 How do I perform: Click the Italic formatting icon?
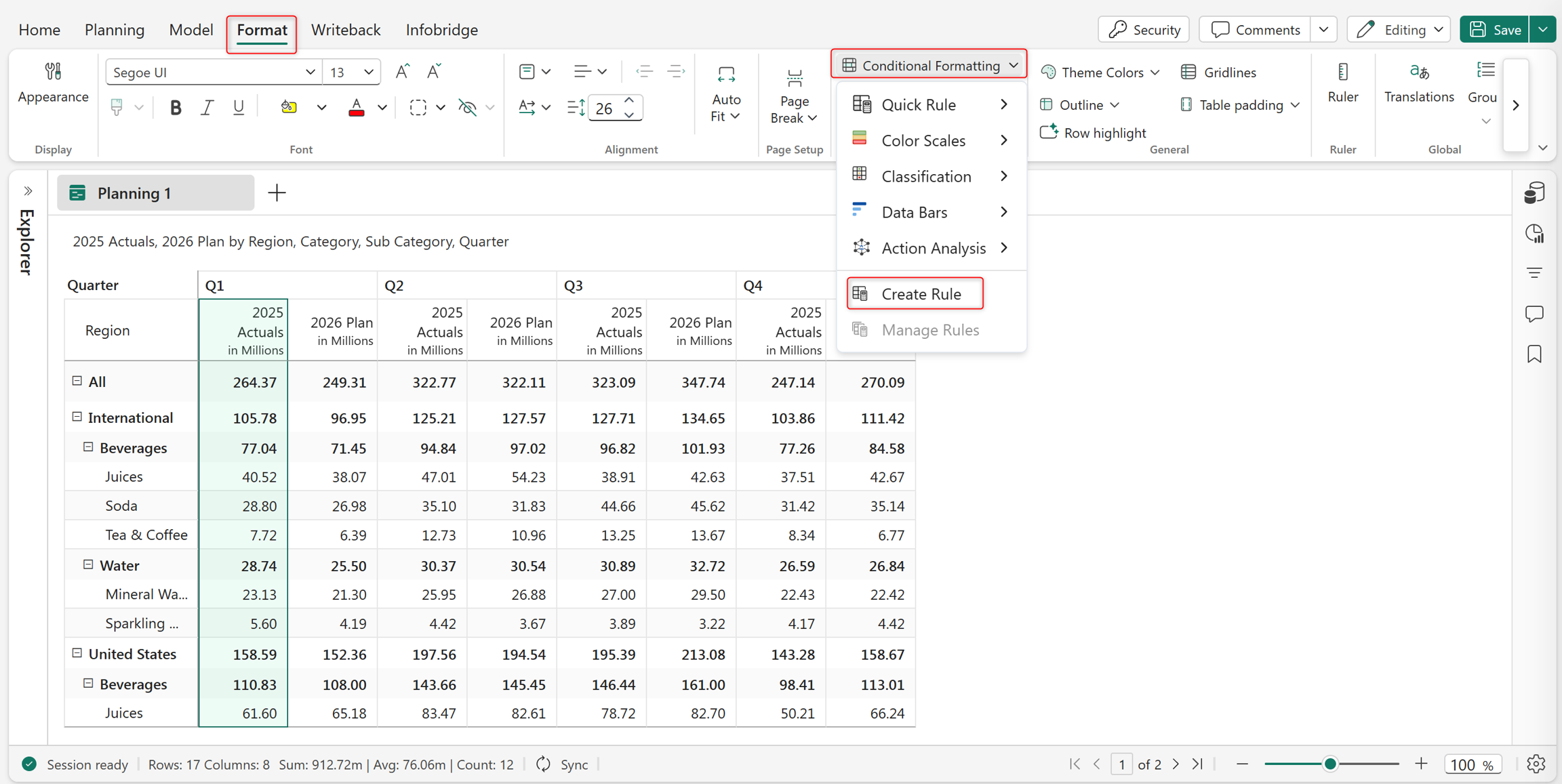(x=207, y=107)
